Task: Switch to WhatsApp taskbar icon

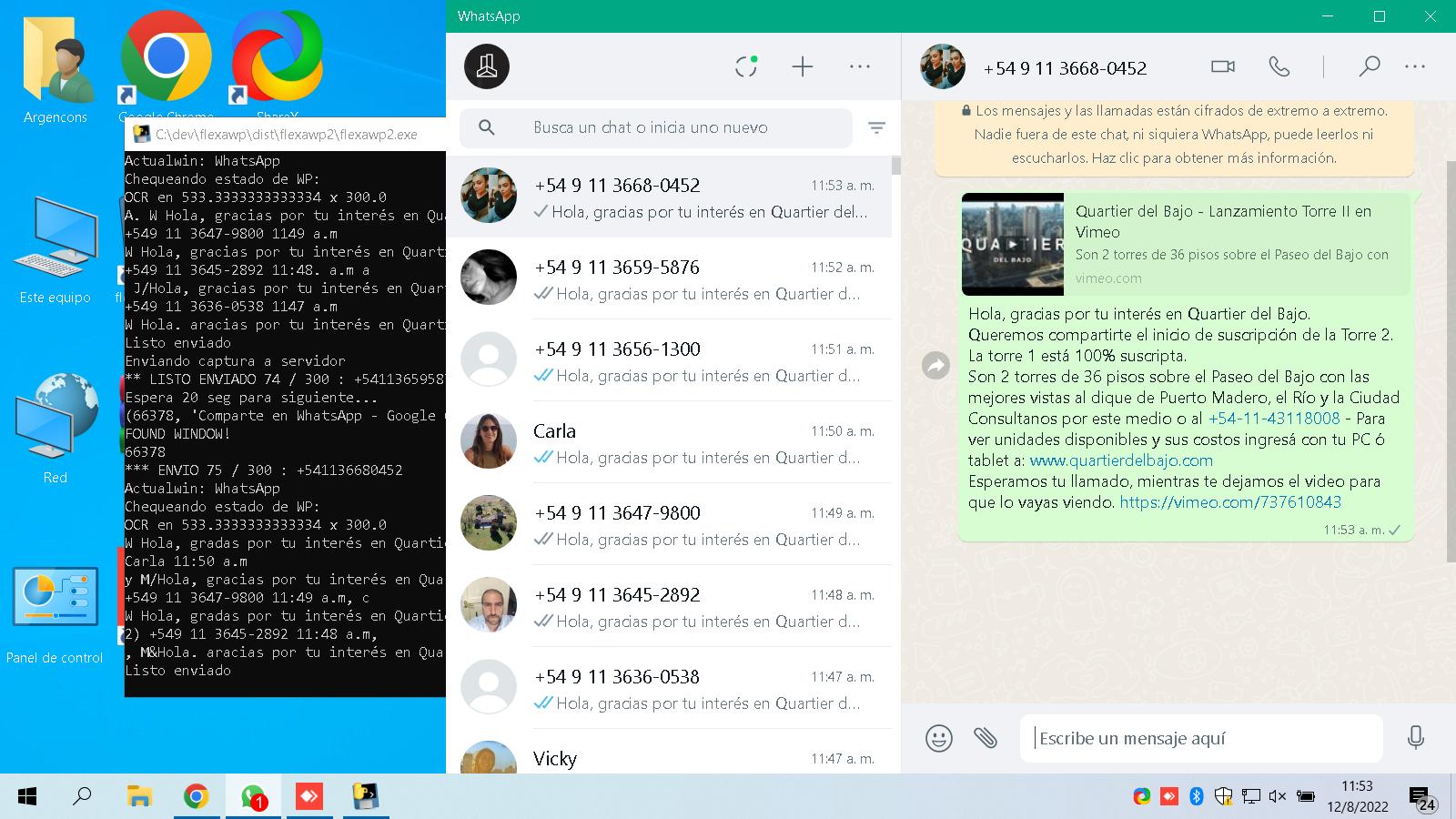Action: pos(252,797)
